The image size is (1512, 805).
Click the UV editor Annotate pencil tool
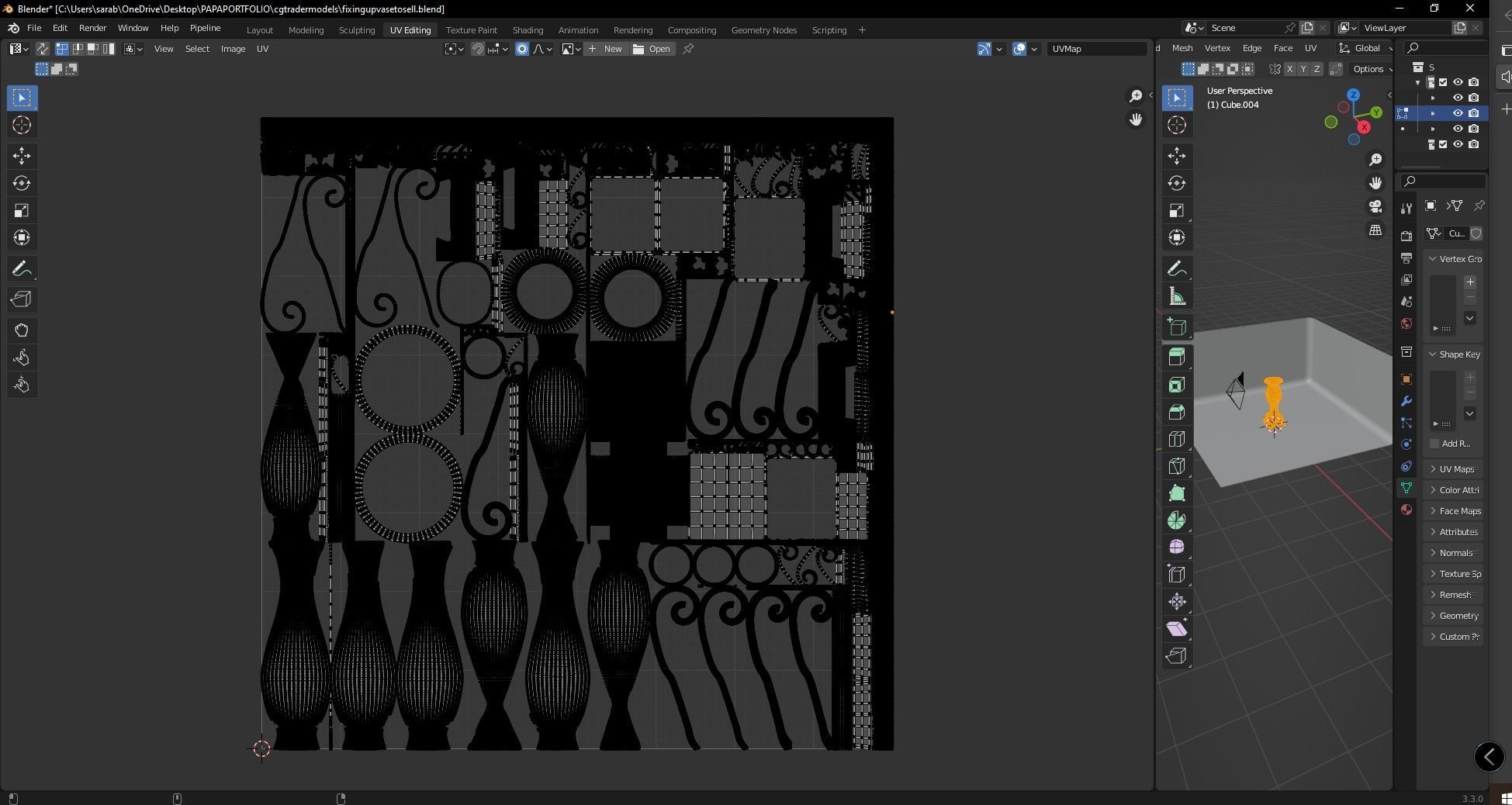pyautogui.click(x=22, y=269)
